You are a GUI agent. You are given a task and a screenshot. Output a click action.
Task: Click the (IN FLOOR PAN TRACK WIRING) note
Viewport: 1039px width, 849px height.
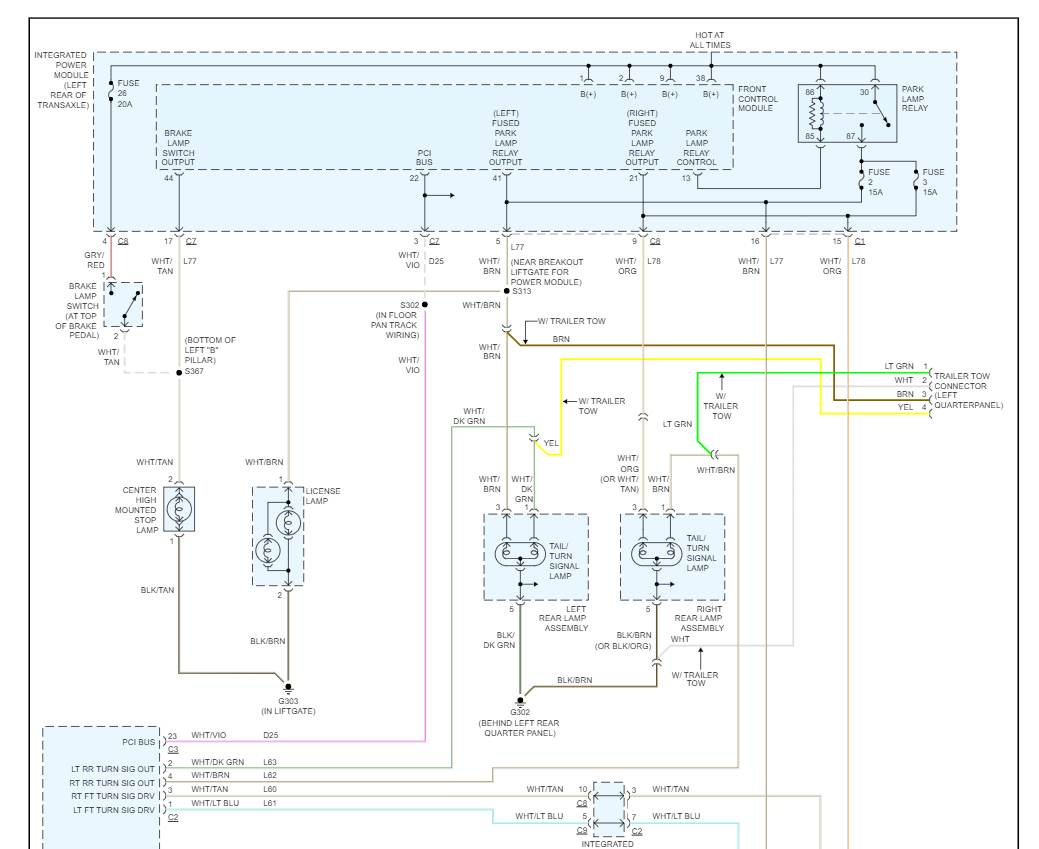coord(395,325)
